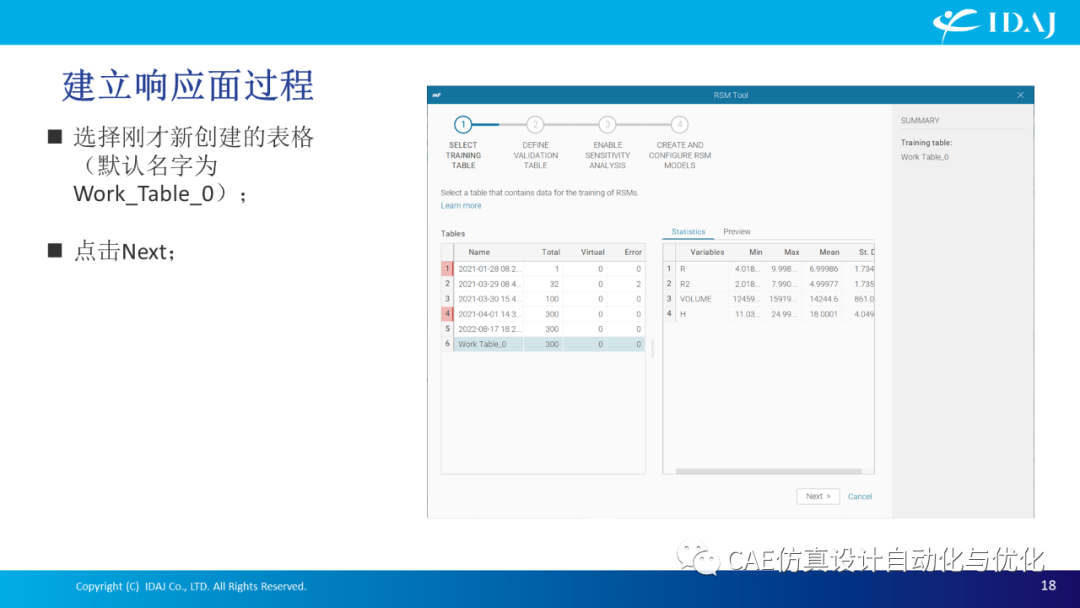Click the RSM Tool title bar app icon
The width and height of the screenshot is (1080, 608).
tap(436, 95)
